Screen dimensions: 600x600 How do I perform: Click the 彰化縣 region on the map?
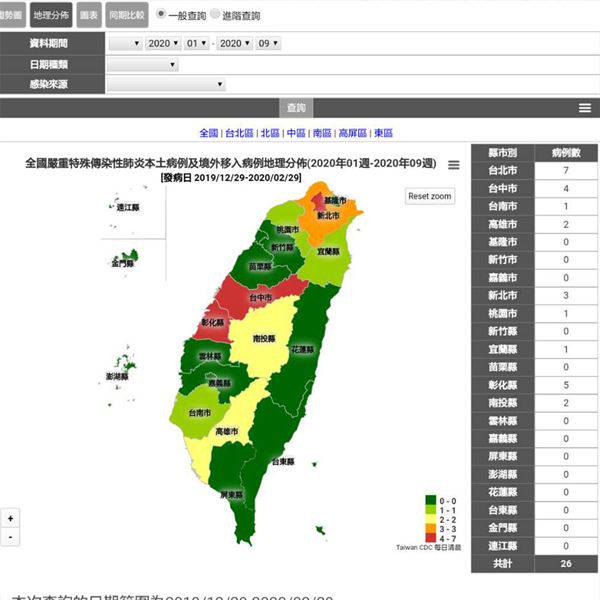[212, 323]
